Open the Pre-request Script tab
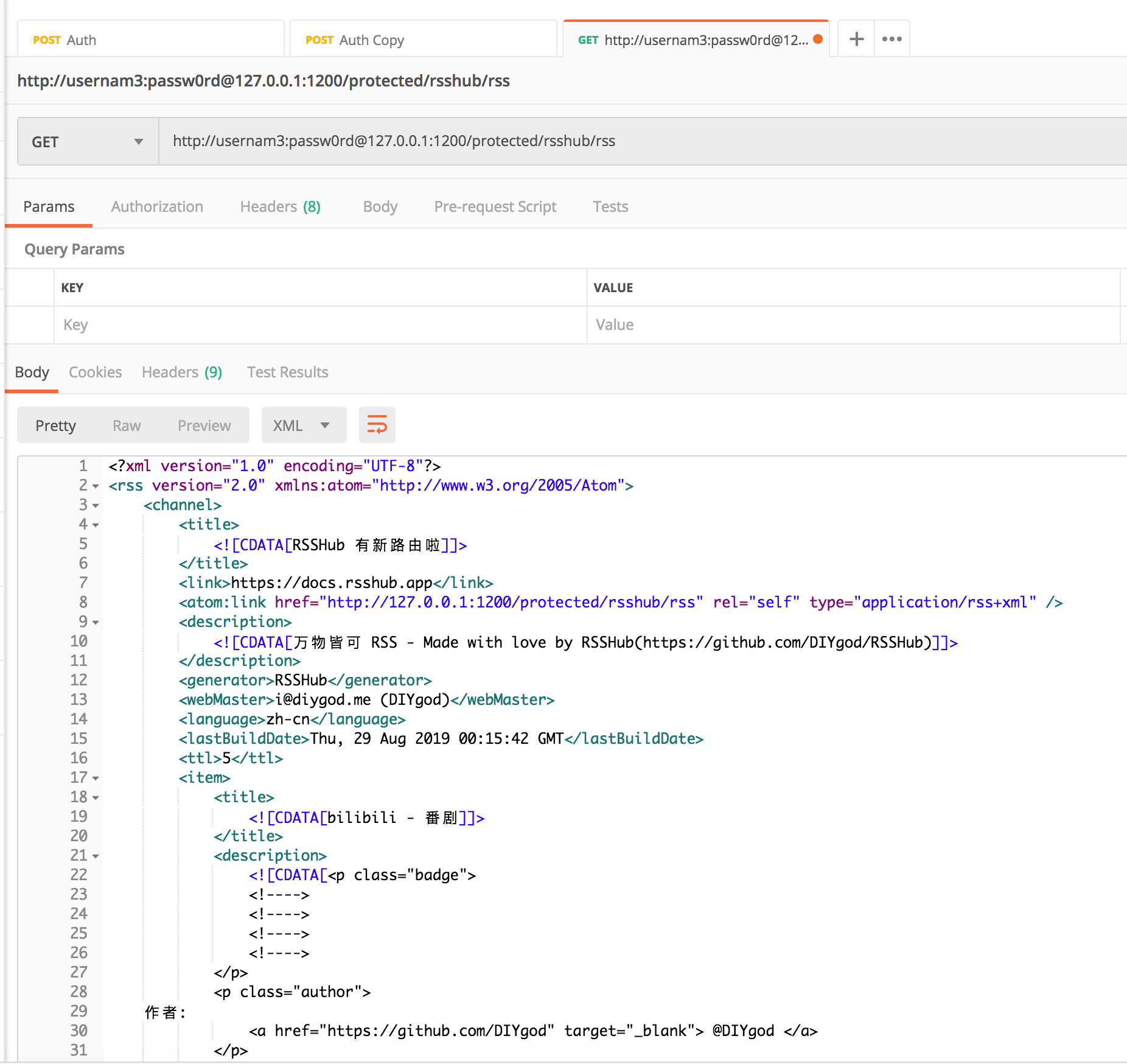 click(x=495, y=207)
